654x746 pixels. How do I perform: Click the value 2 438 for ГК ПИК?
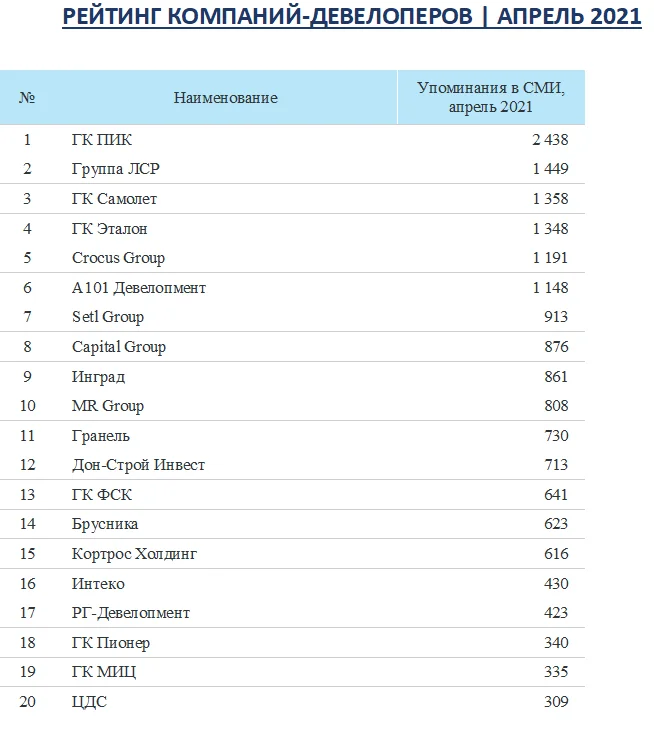(x=549, y=140)
